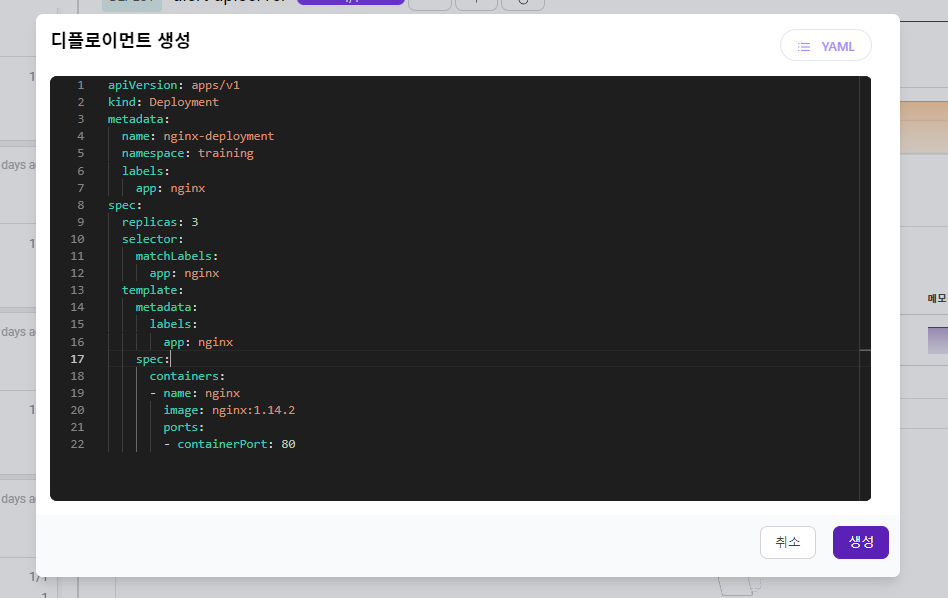Image resolution: width=948 pixels, height=598 pixels.
Task: Click 'labels:' on editor line 15
Action: (174, 324)
